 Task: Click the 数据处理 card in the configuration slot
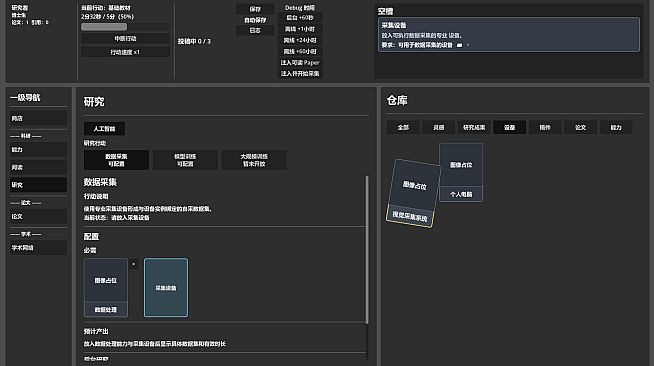click(106, 288)
